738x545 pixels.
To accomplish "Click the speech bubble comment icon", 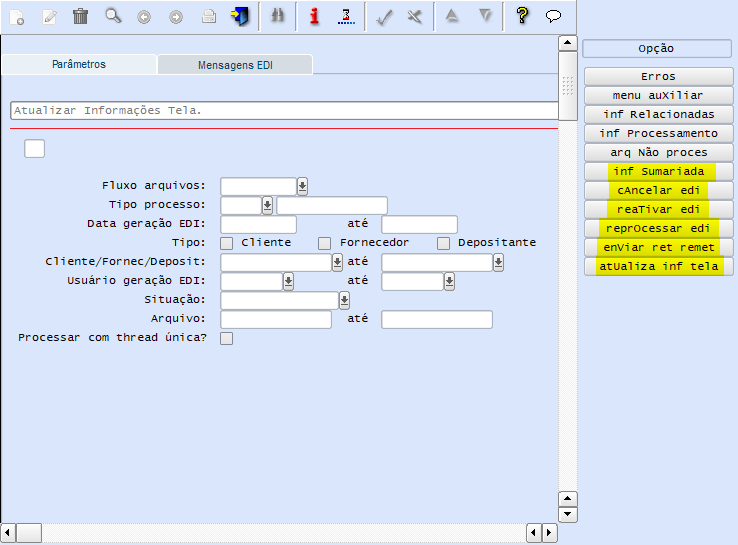I will (x=554, y=16).
